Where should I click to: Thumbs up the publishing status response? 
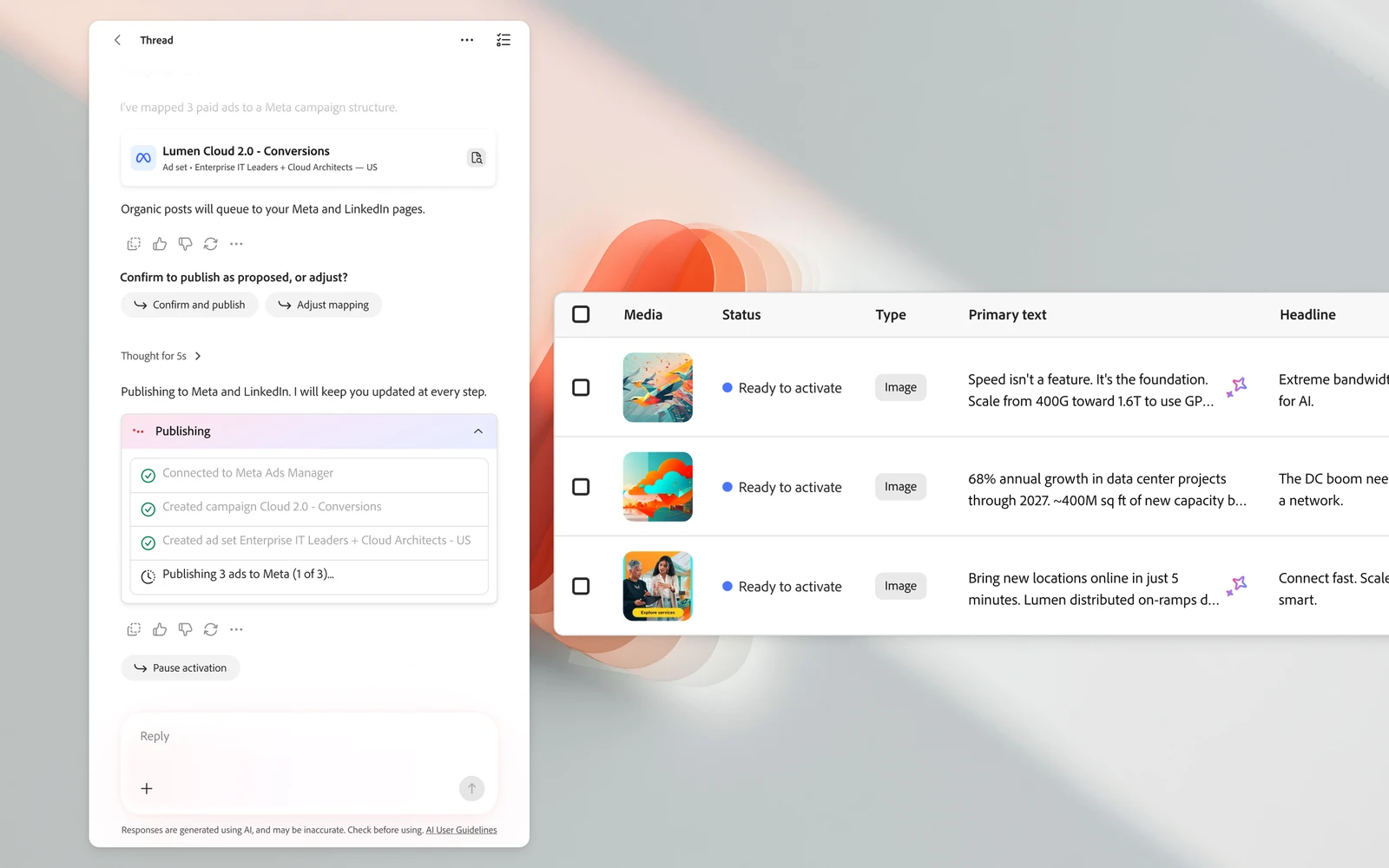coord(160,629)
